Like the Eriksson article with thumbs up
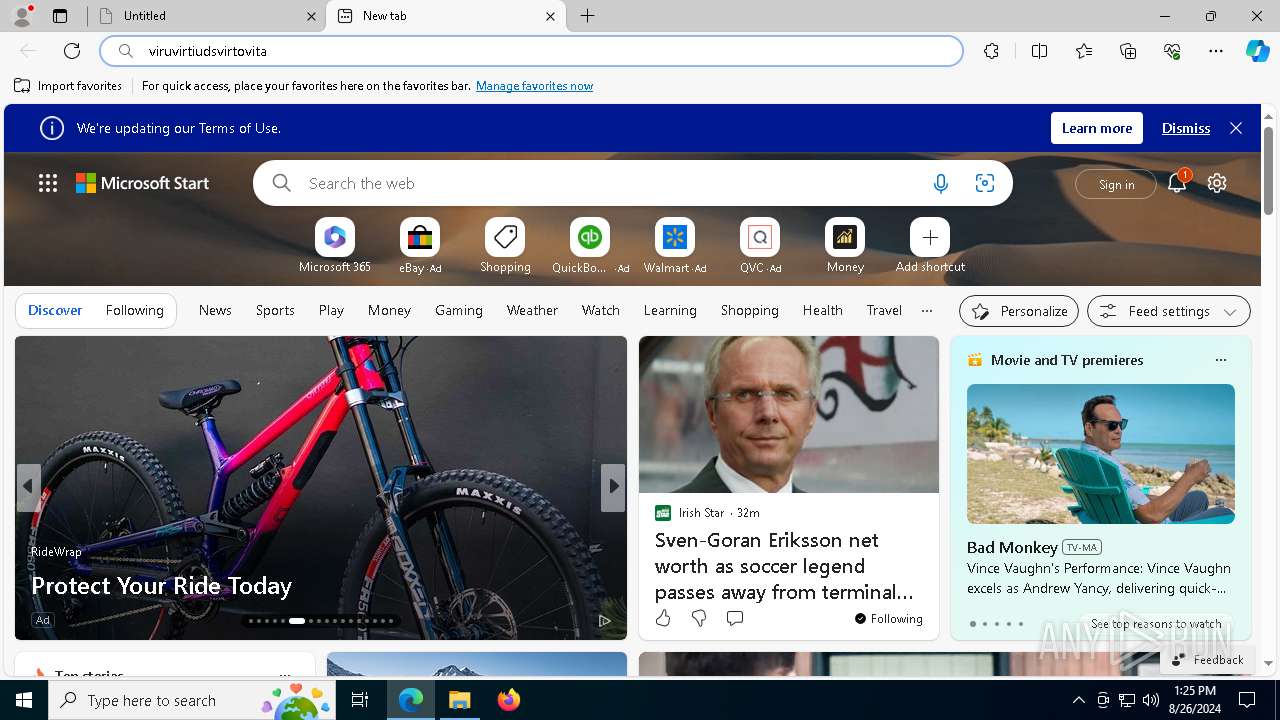Image resolution: width=1280 pixels, height=720 pixels. click(x=663, y=619)
